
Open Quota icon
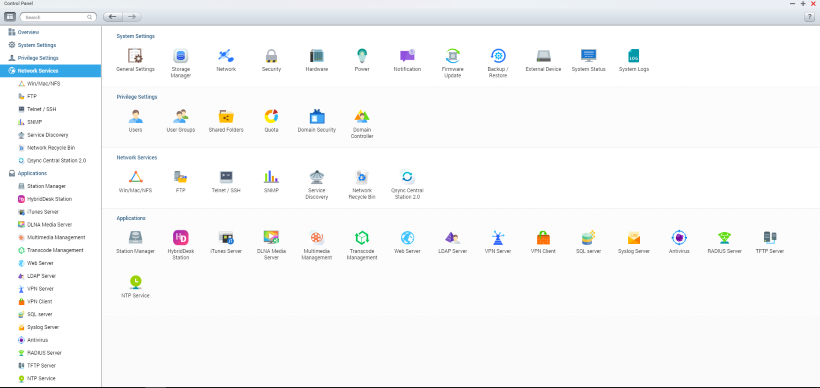[271, 116]
